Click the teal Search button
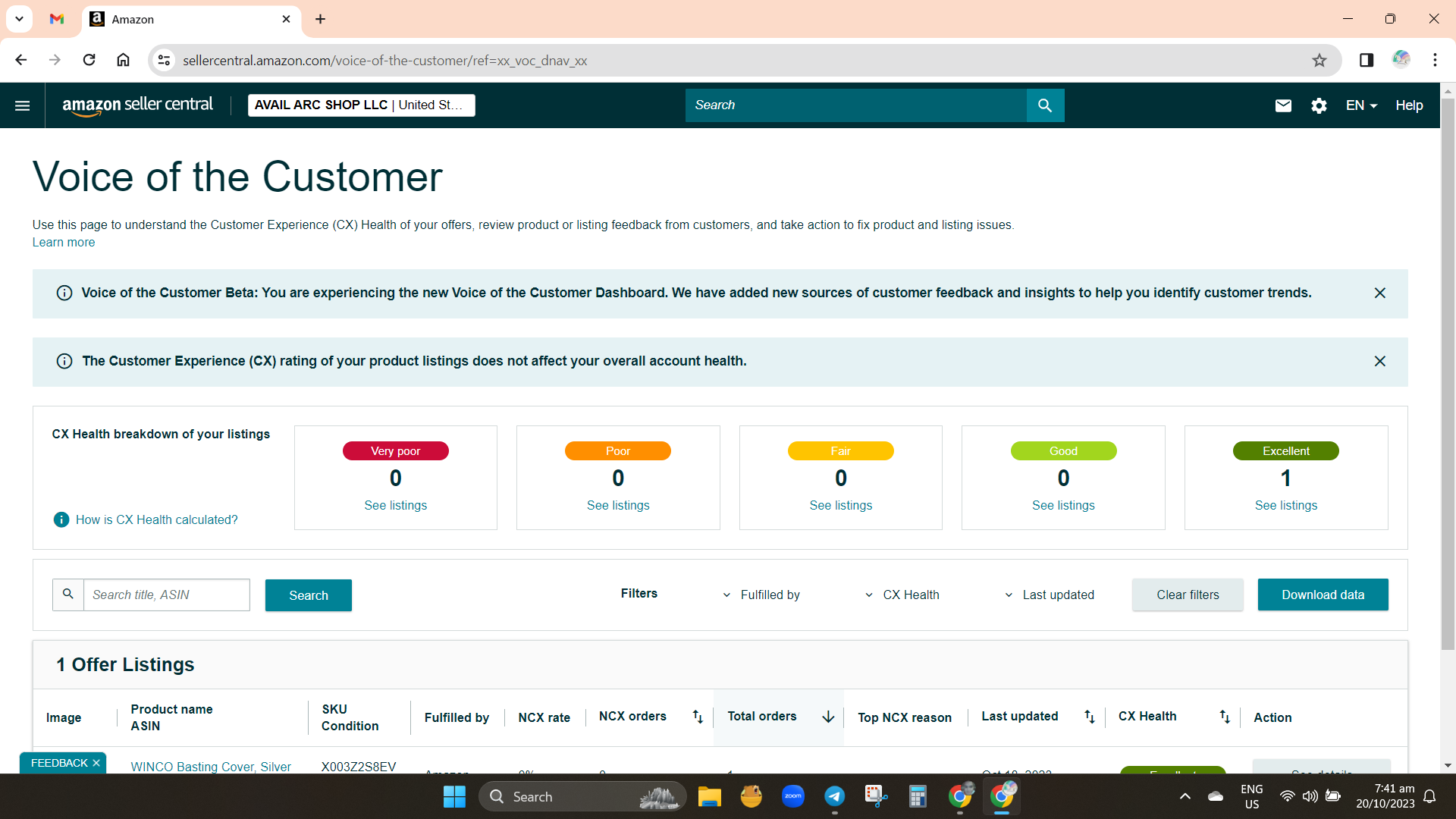 309,595
